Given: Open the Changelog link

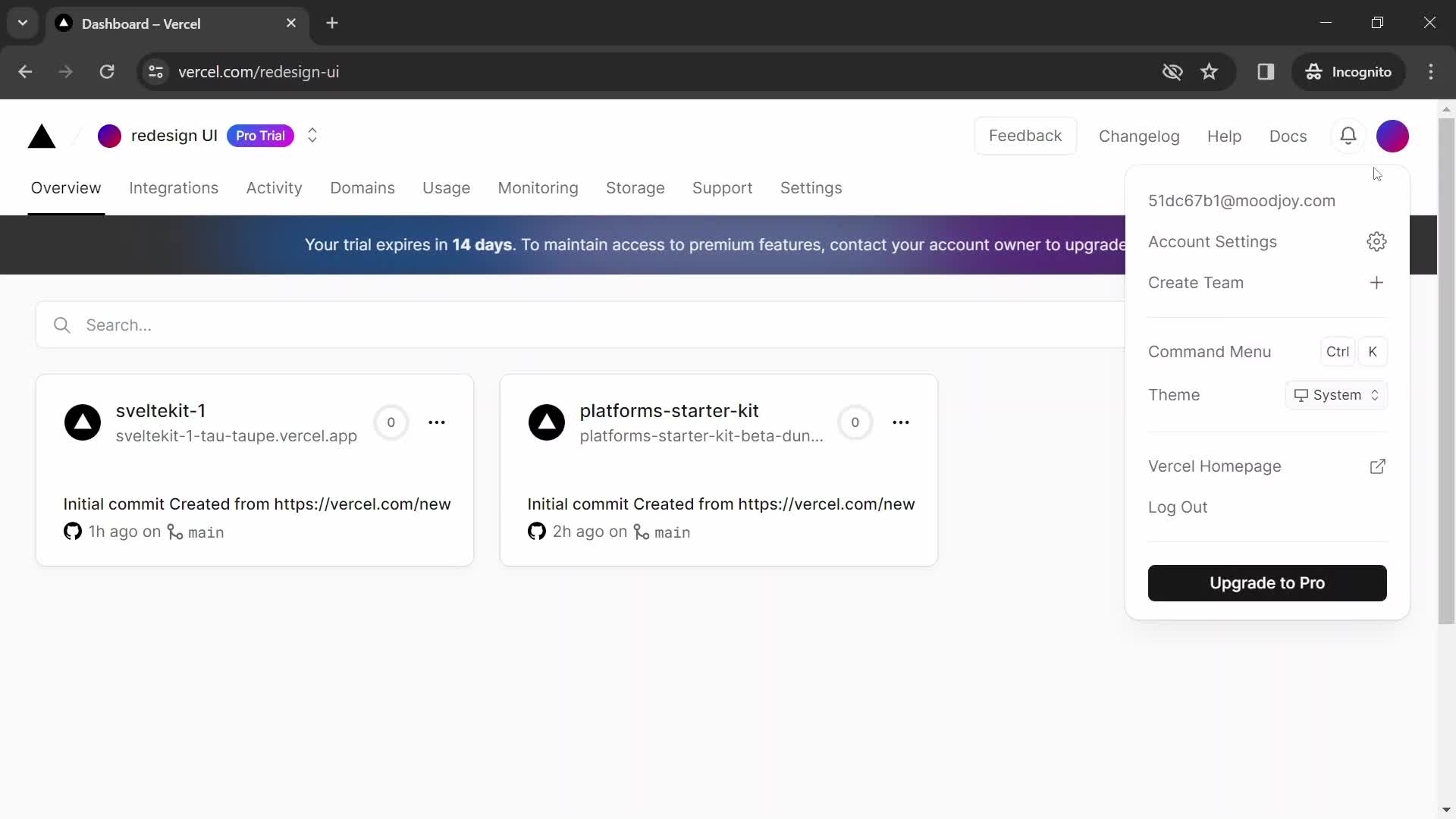Looking at the screenshot, I should click(1139, 136).
